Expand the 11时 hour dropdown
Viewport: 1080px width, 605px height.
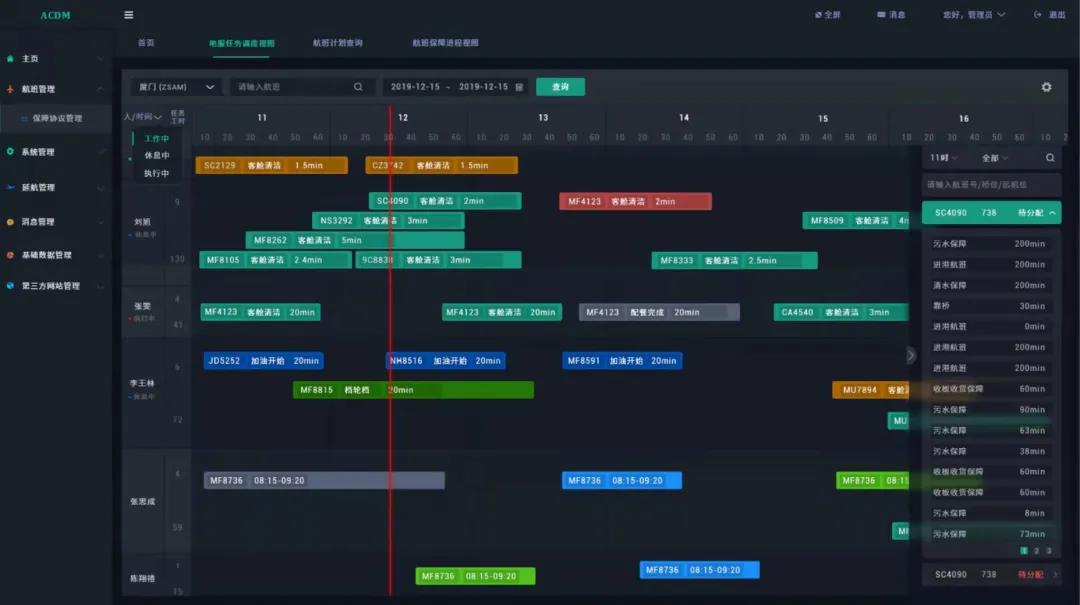(943, 158)
